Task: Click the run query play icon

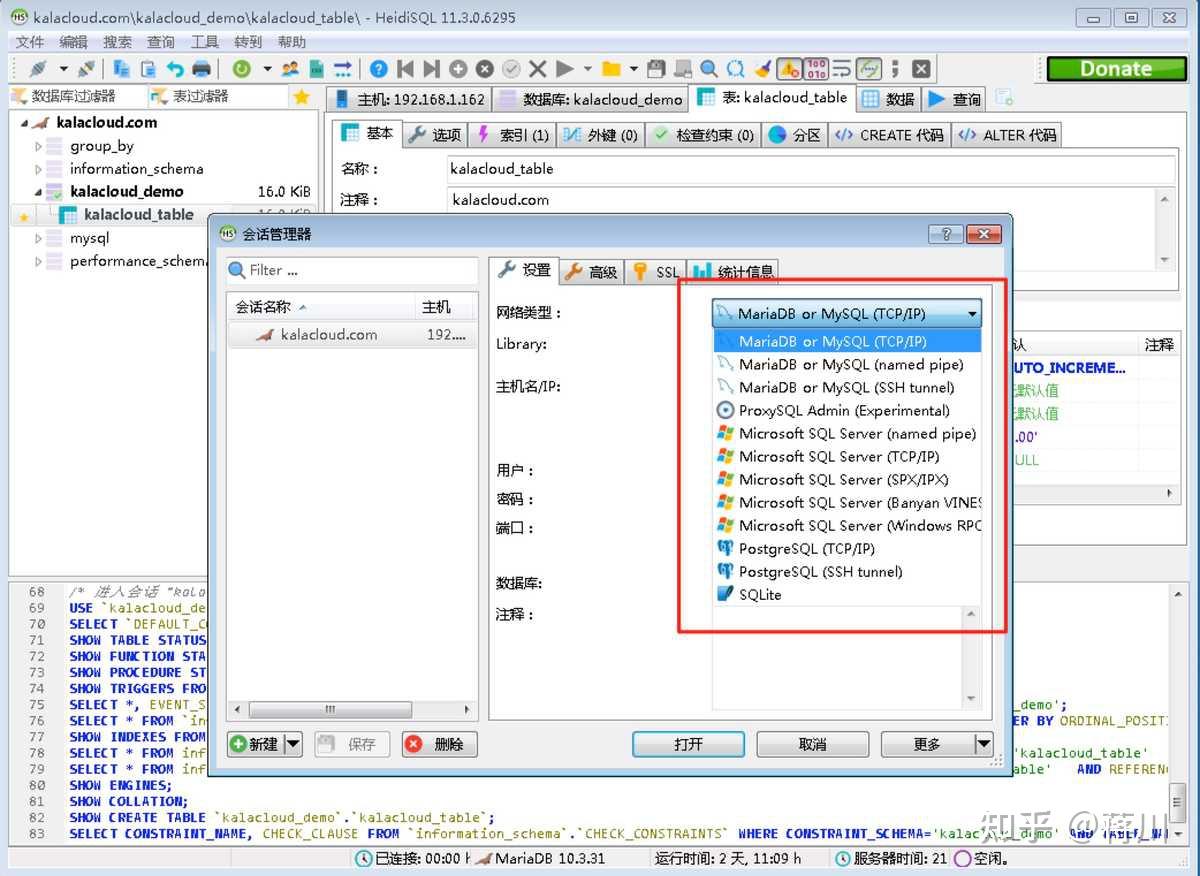Action: click(565, 69)
